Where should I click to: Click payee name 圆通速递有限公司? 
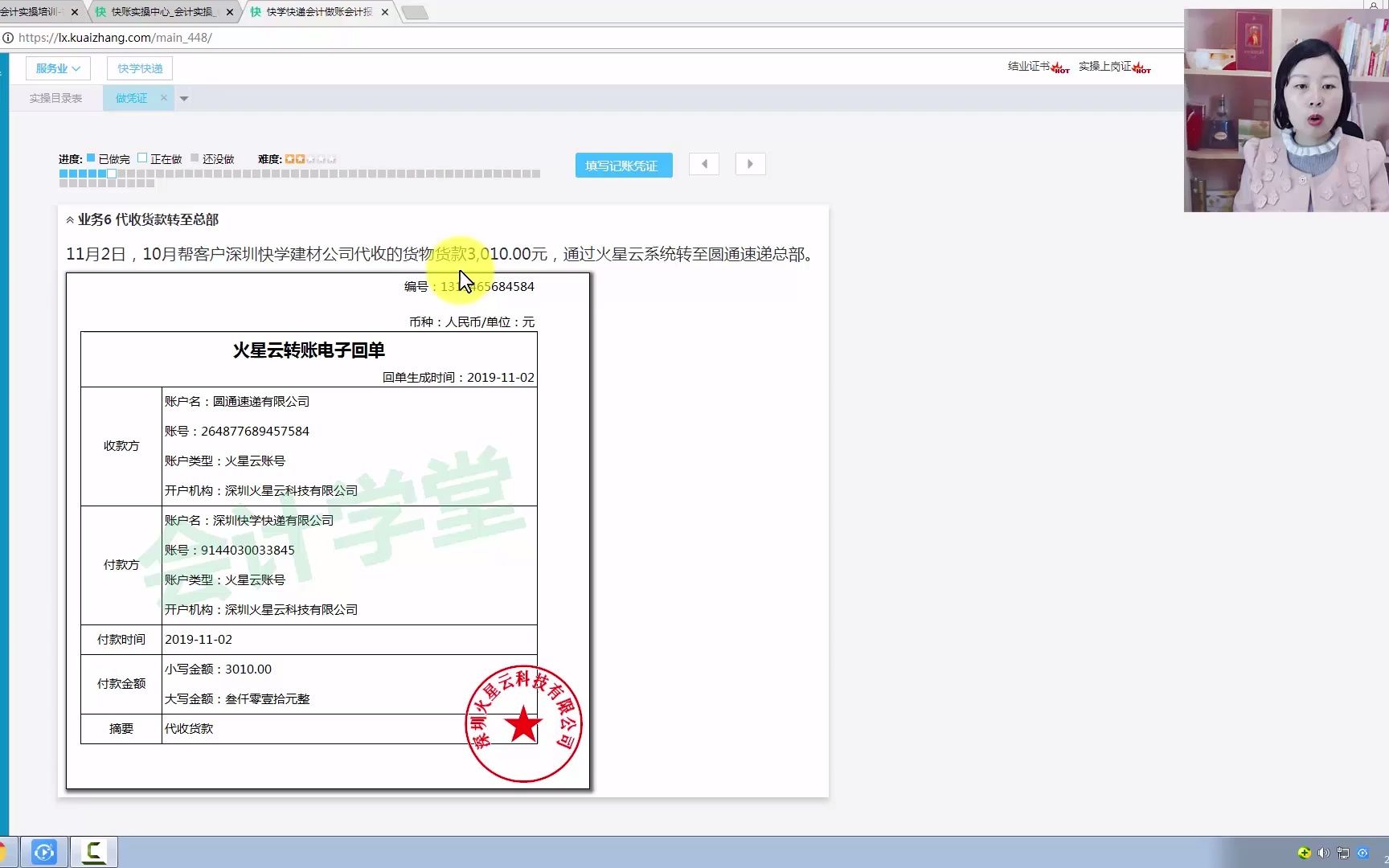[x=261, y=402]
